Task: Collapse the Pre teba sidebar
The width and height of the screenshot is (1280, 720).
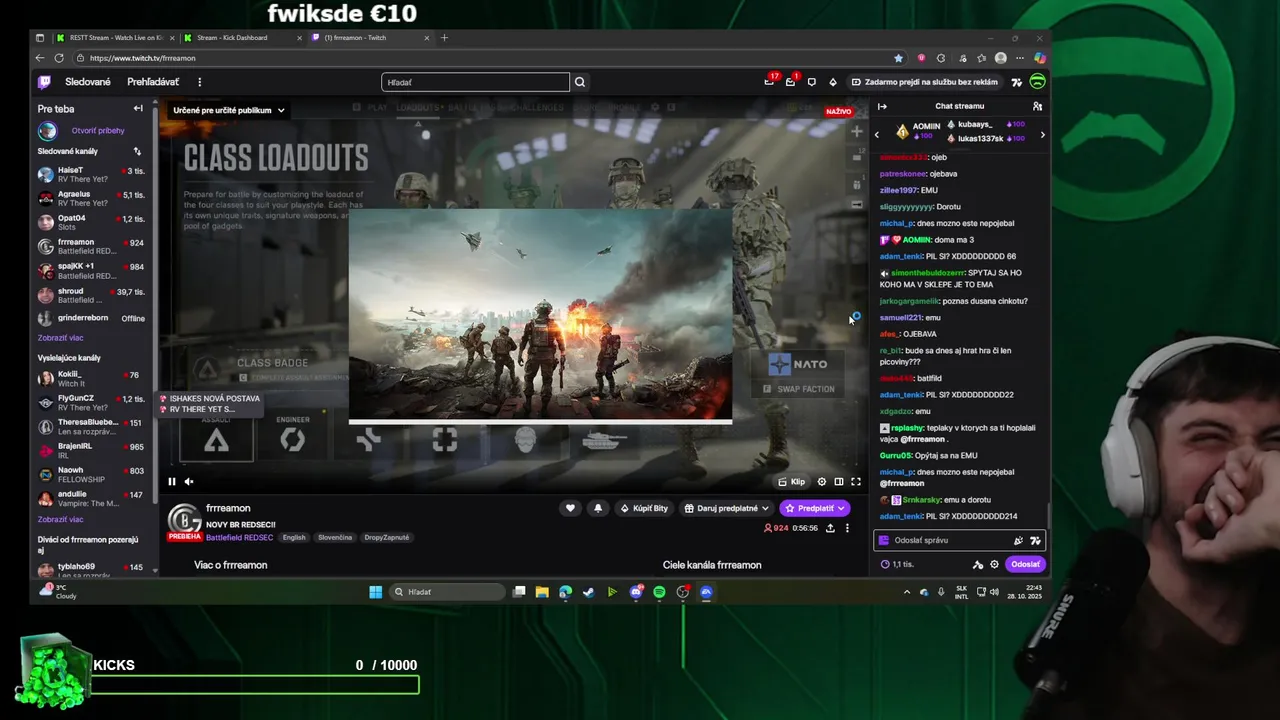Action: pos(138,108)
